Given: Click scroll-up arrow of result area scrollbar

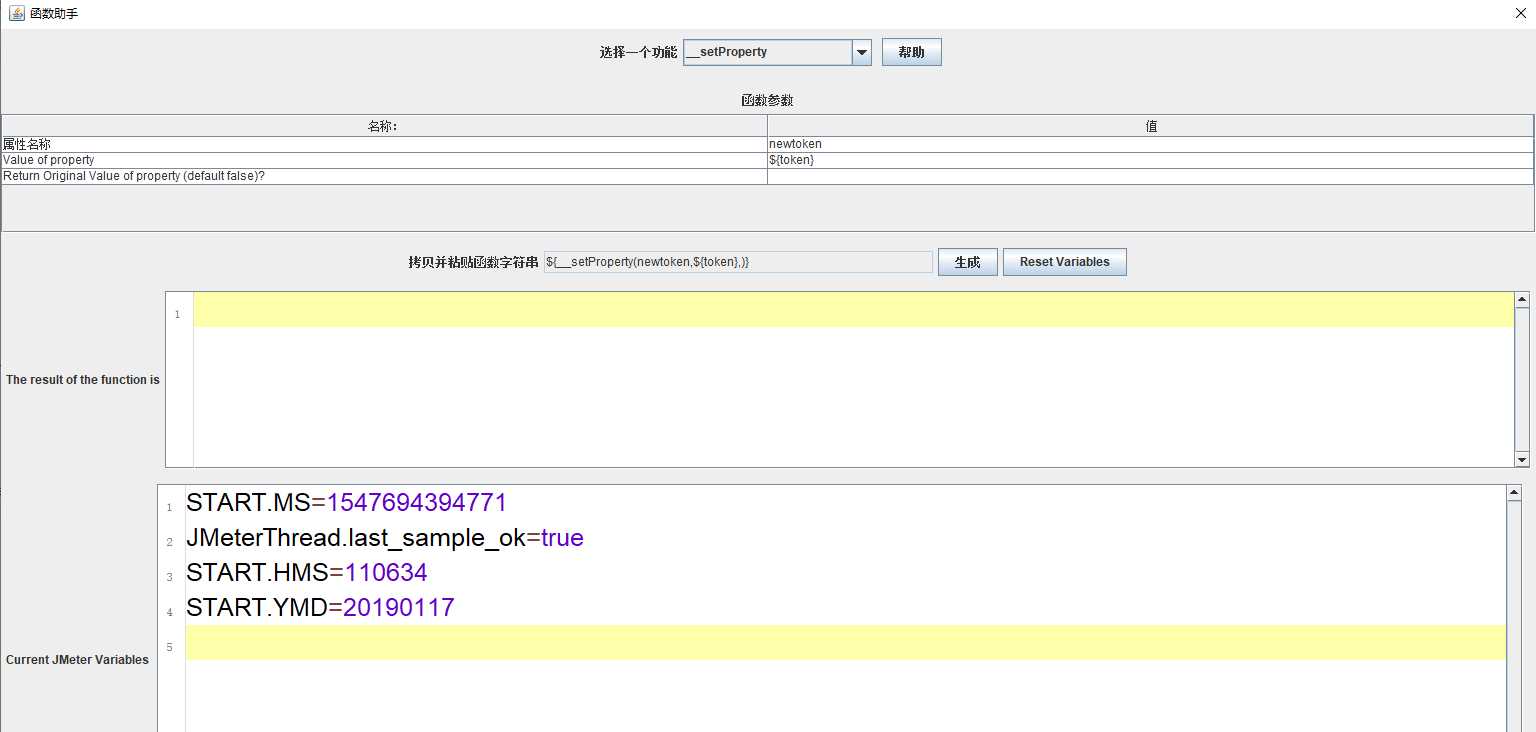Looking at the screenshot, I should point(1522,299).
